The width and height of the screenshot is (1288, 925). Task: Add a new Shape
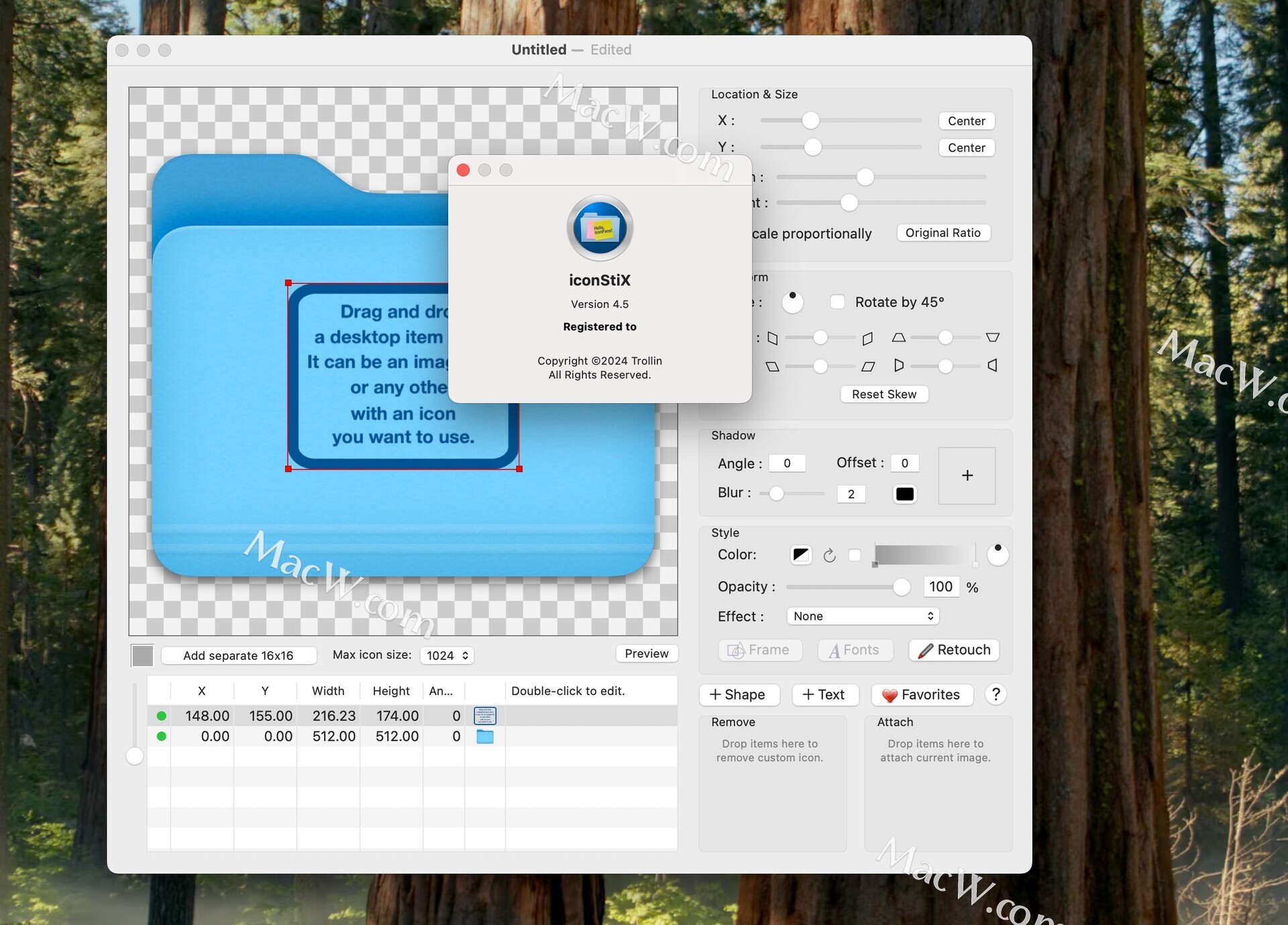tap(739, 695)
